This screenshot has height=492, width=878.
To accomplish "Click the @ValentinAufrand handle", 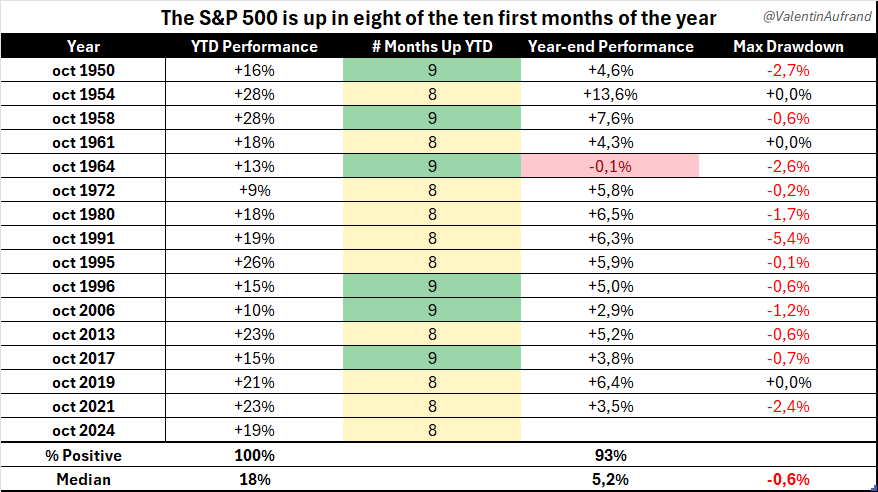I will click(818, 18).
